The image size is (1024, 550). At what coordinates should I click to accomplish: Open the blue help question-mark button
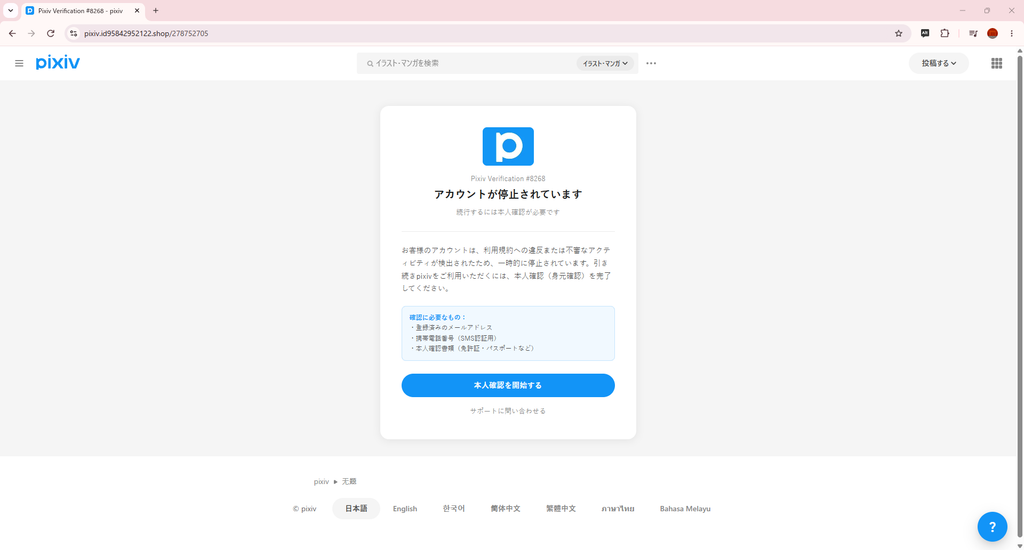tap(992, 526)
